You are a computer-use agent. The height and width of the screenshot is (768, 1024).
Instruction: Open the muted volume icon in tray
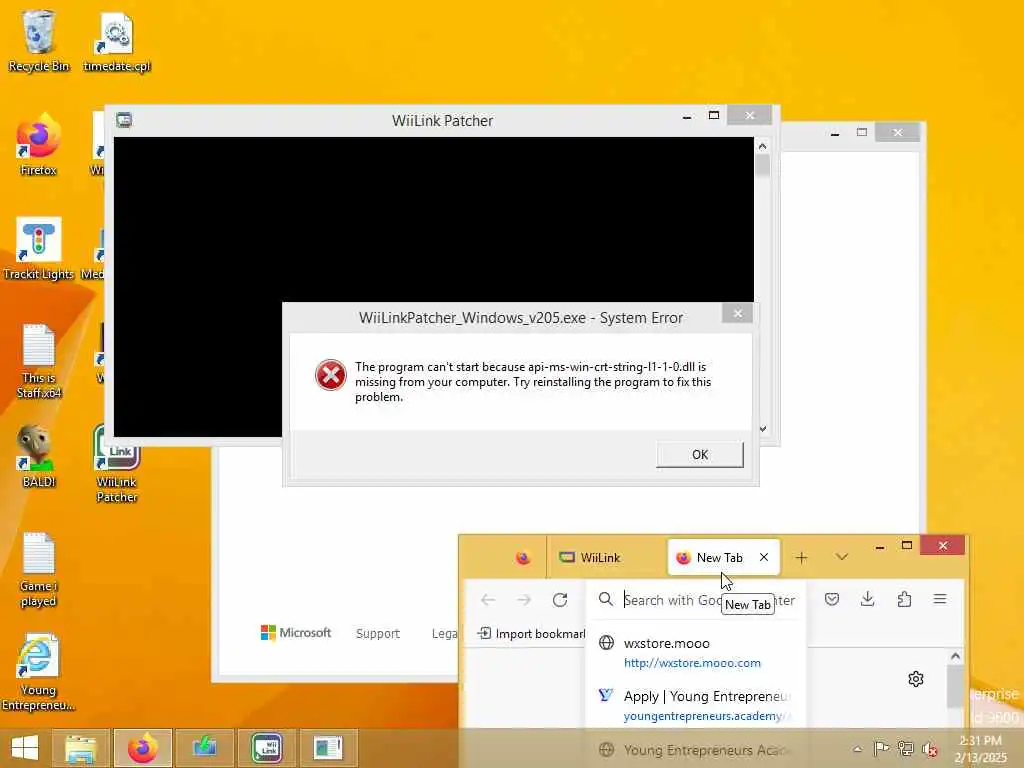929,749
